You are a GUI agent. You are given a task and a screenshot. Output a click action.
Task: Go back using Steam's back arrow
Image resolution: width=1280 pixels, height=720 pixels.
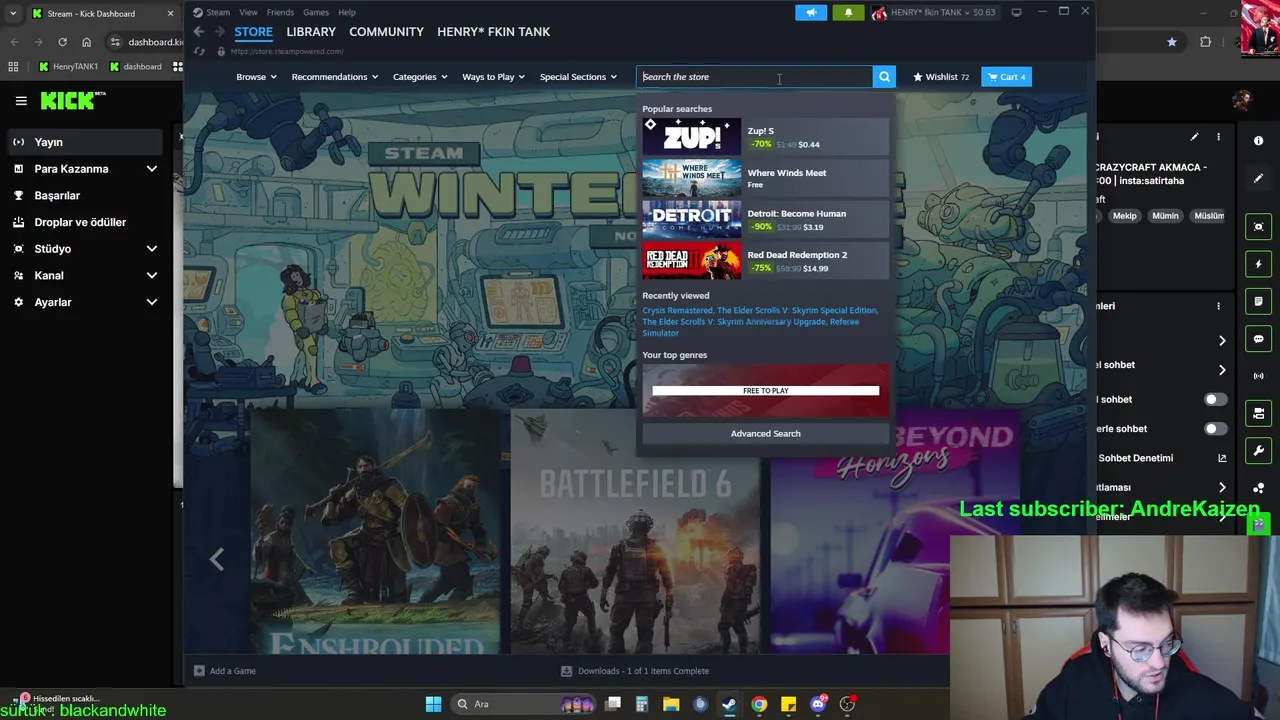coord(198,32)
